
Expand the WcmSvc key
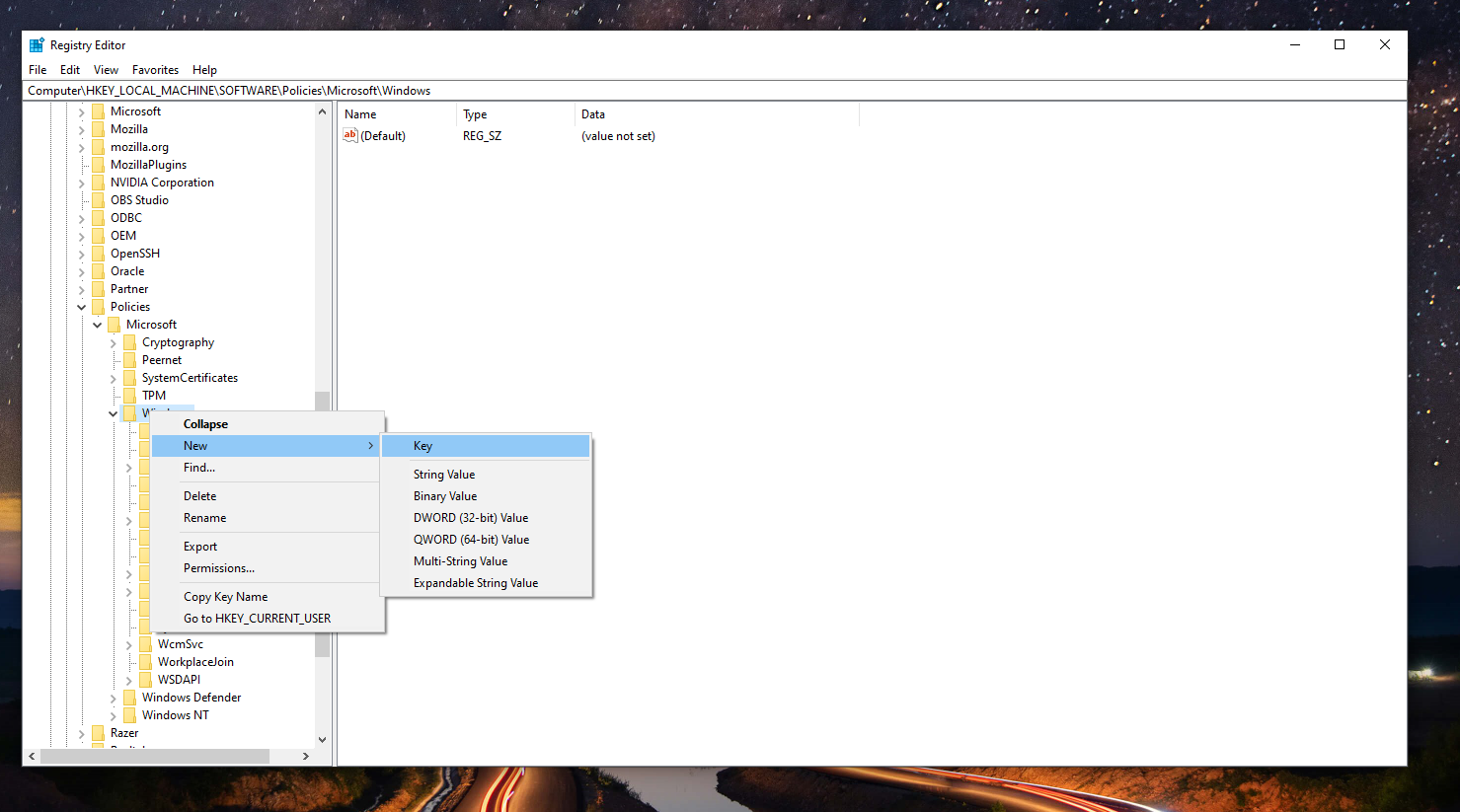point(129,645)
